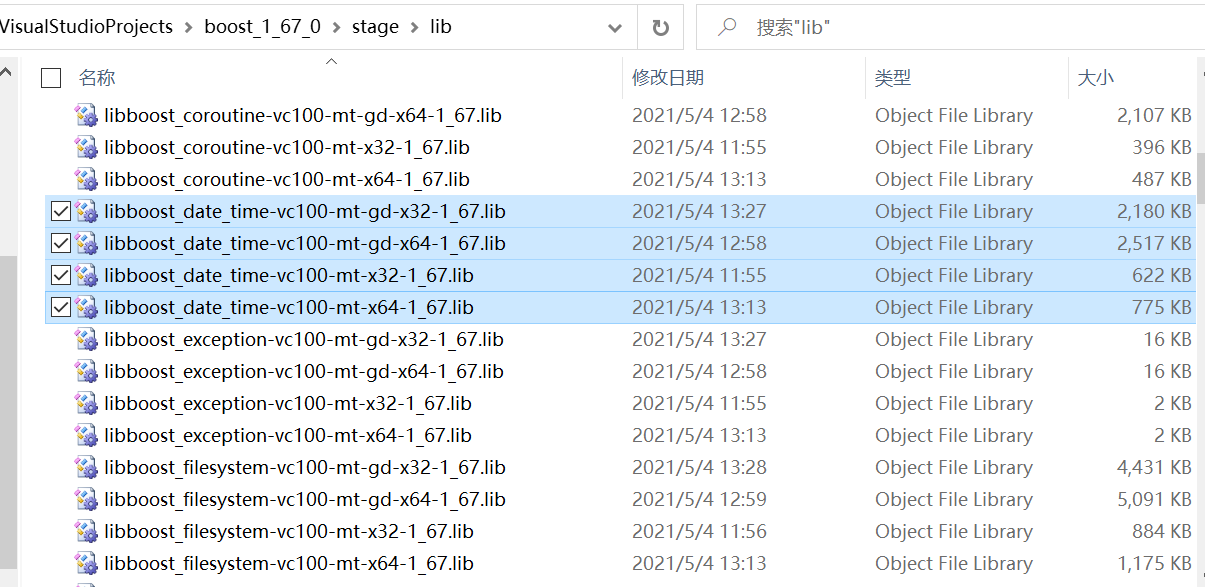This screenshot has height=587, width=1205.
Task: Click the libboost_coroutine-vc100-mt-gd-x64 file icon
Action: (87, 115)
